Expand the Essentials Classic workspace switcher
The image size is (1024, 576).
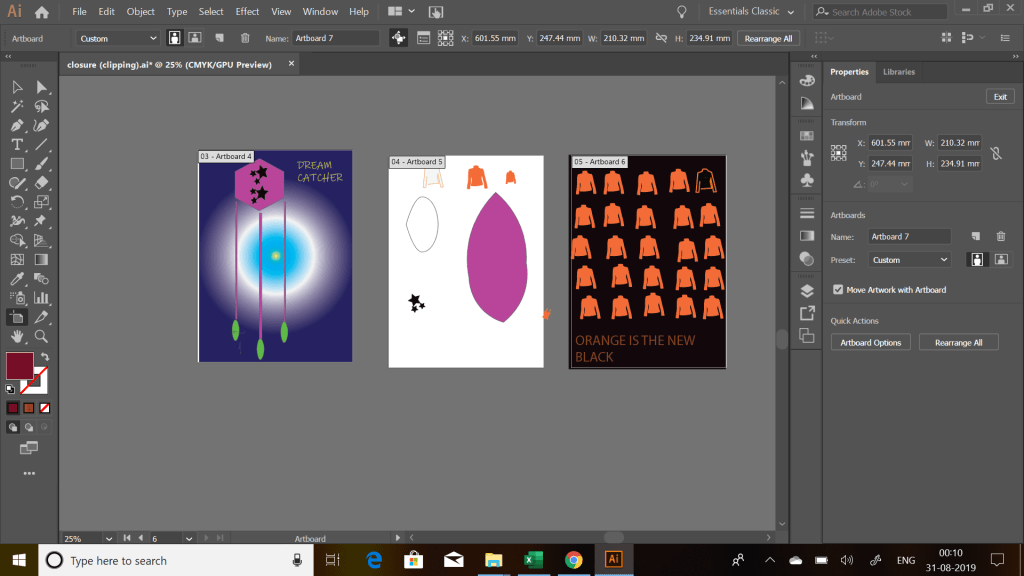(x=751, y=12)
